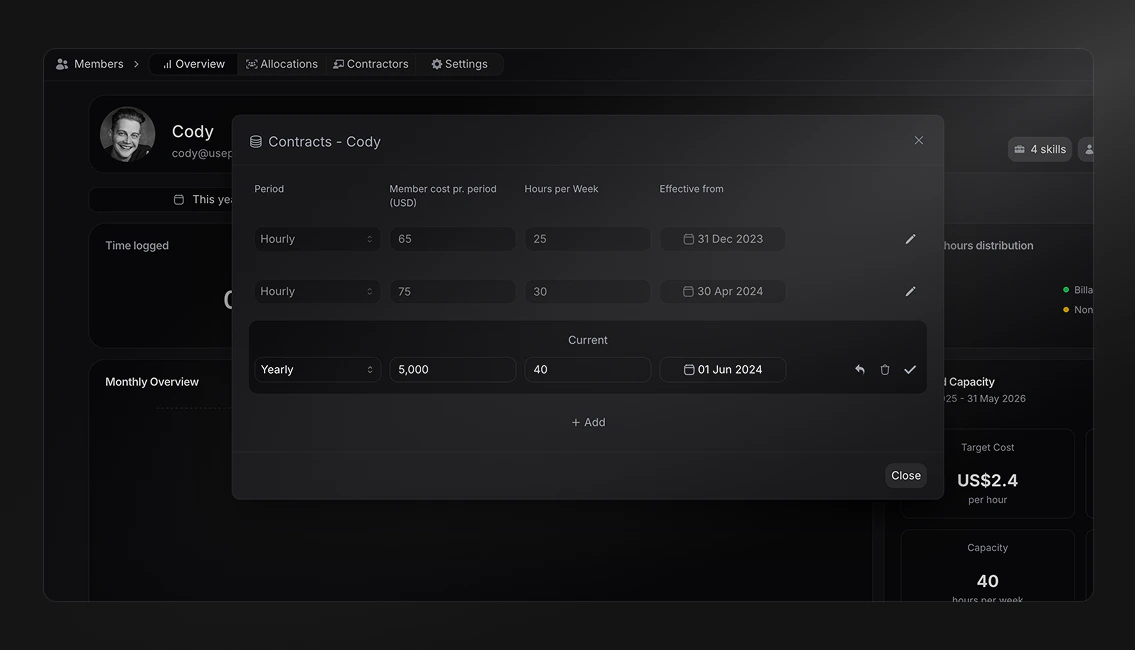Click the Close button in dialog footer

coord(906,476)
